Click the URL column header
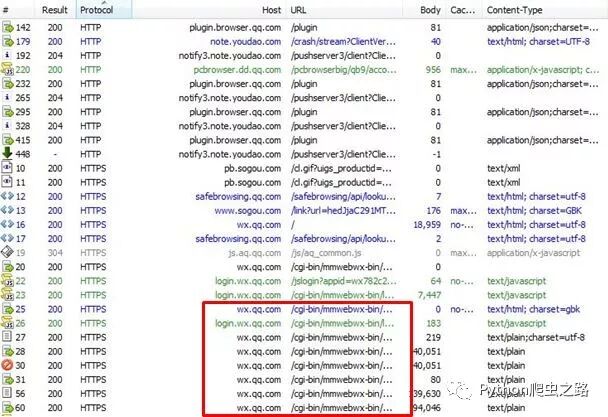This screenshot has width=608, height=417. click(298, 10)
